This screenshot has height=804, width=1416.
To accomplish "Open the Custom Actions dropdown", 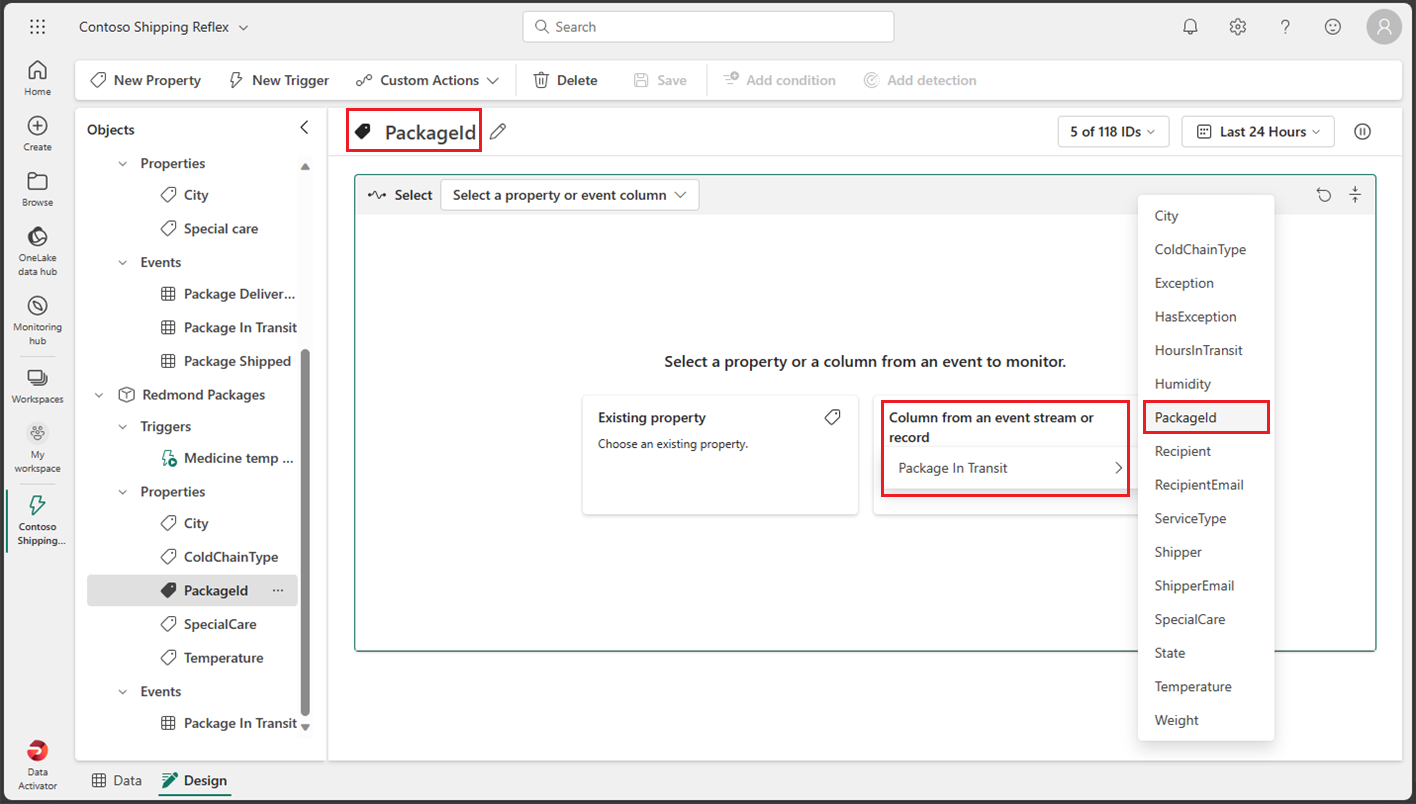I will coord(426,80).
